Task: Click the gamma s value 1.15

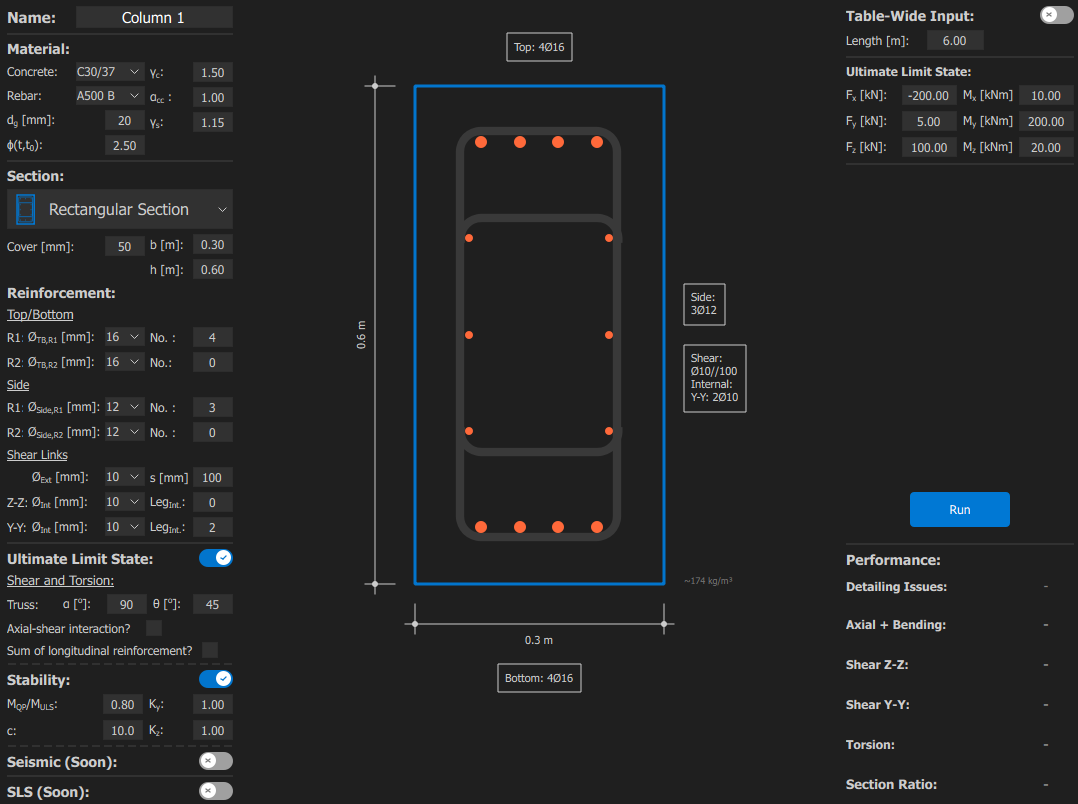Action: tap(212, 122)
